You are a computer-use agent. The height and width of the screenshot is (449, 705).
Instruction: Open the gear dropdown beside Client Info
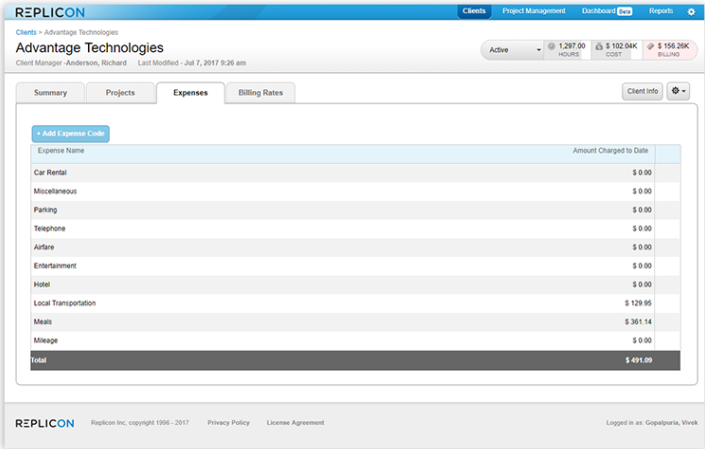(678, 91)
